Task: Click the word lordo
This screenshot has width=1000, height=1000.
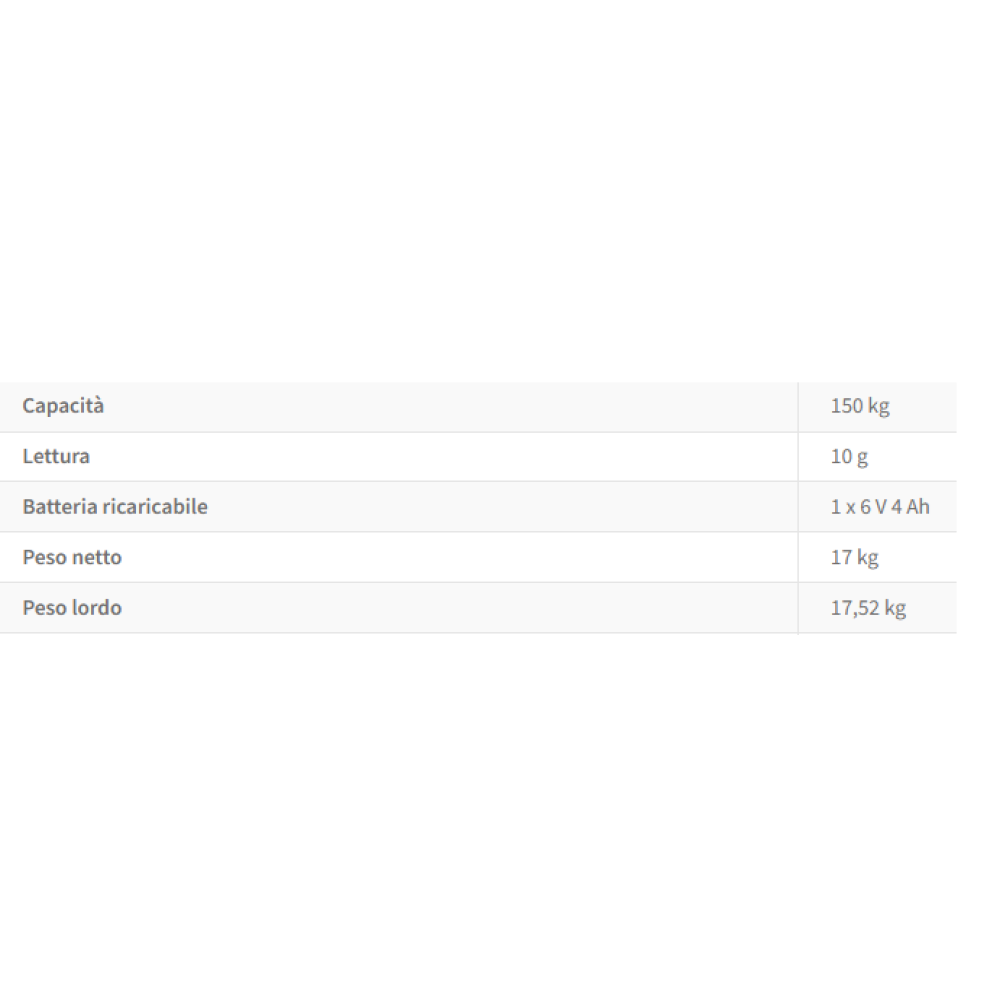Action: (96, 607)
